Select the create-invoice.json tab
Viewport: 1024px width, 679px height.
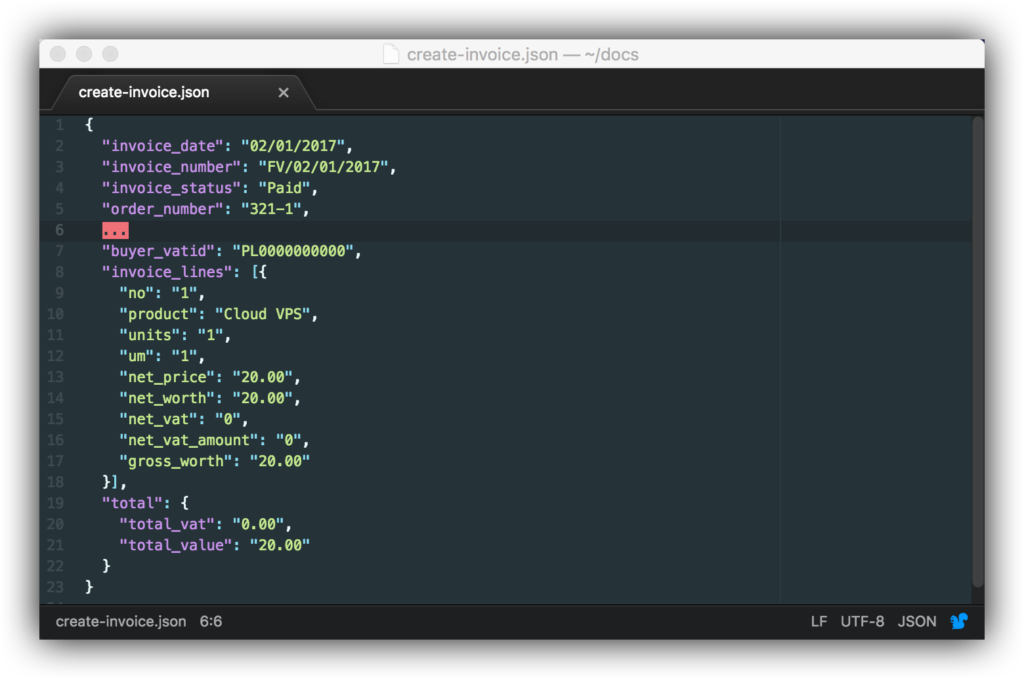pos(145,92)
